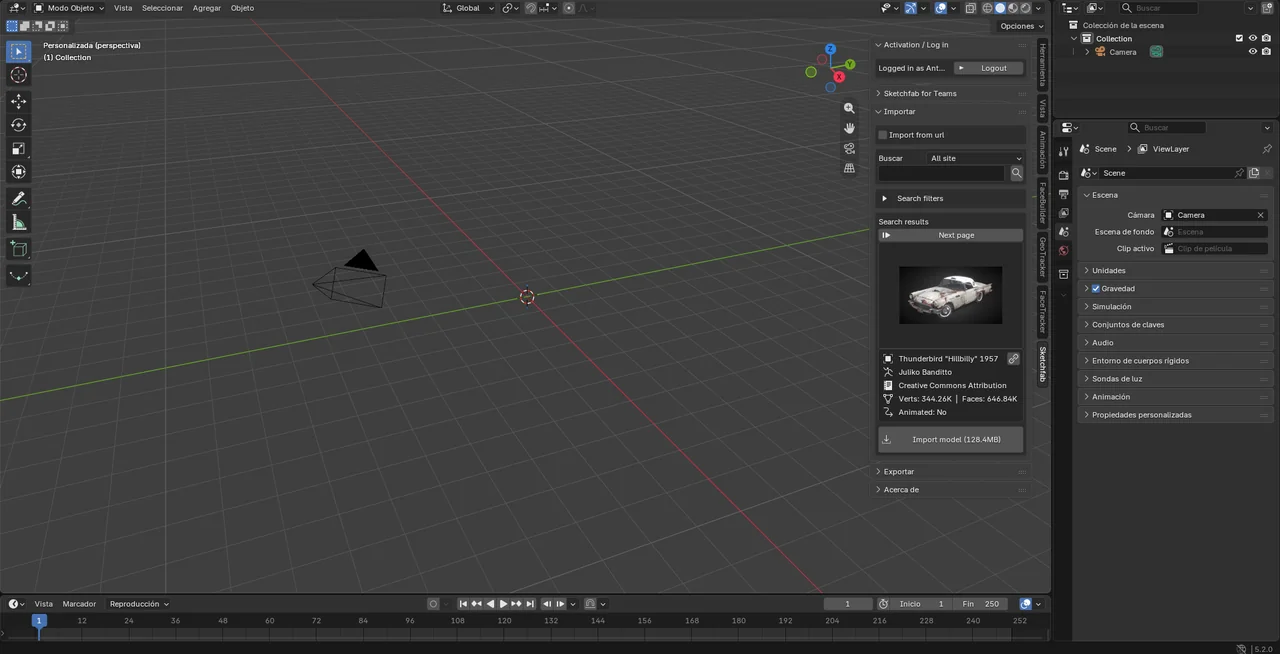Open the Opciones dropdown
This screenshot has width=1280, height=654.
click(1021, 26)
